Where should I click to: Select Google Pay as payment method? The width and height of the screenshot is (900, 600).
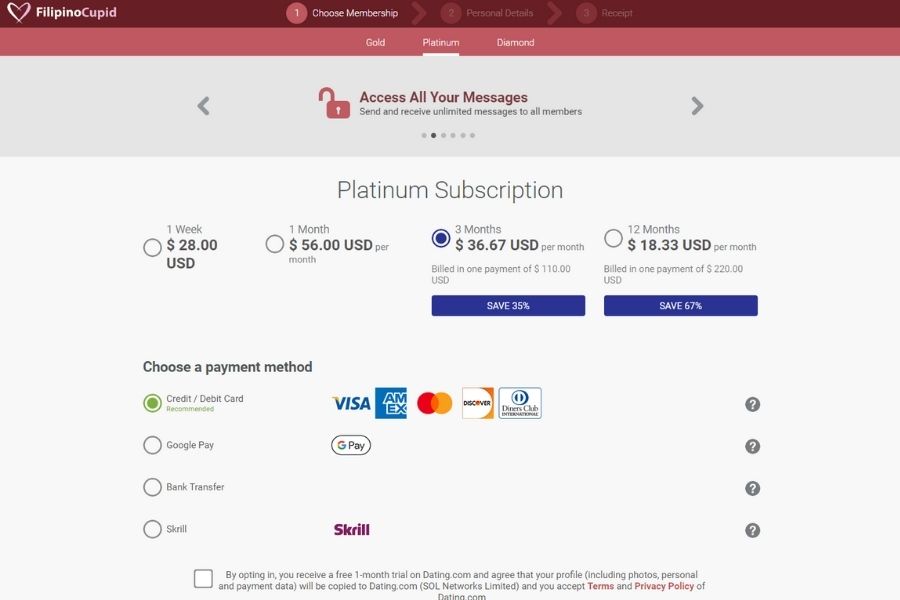[x=152, y=445]
